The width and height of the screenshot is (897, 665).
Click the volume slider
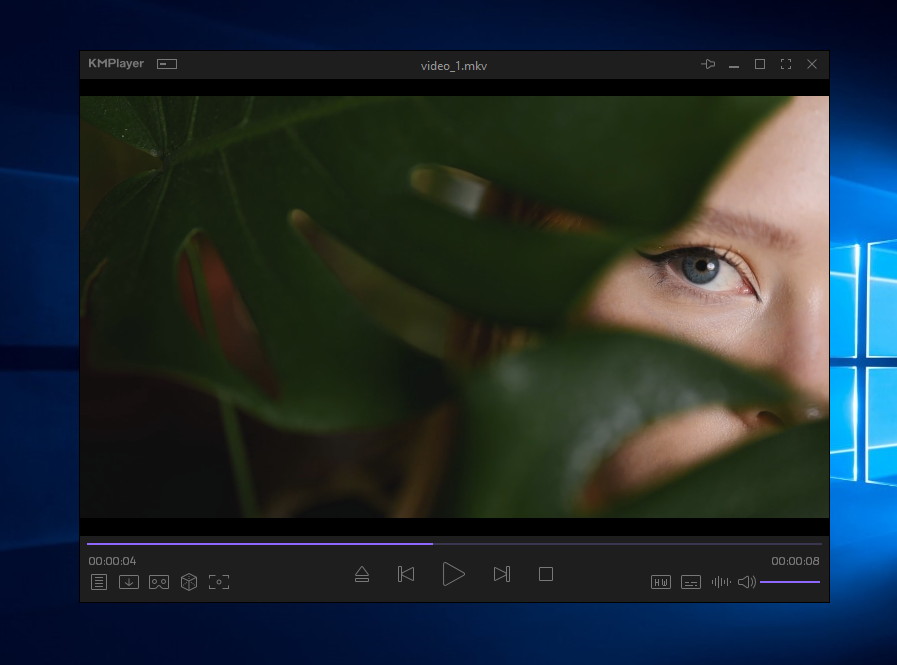pyautogui.click(x=790, y=581)
